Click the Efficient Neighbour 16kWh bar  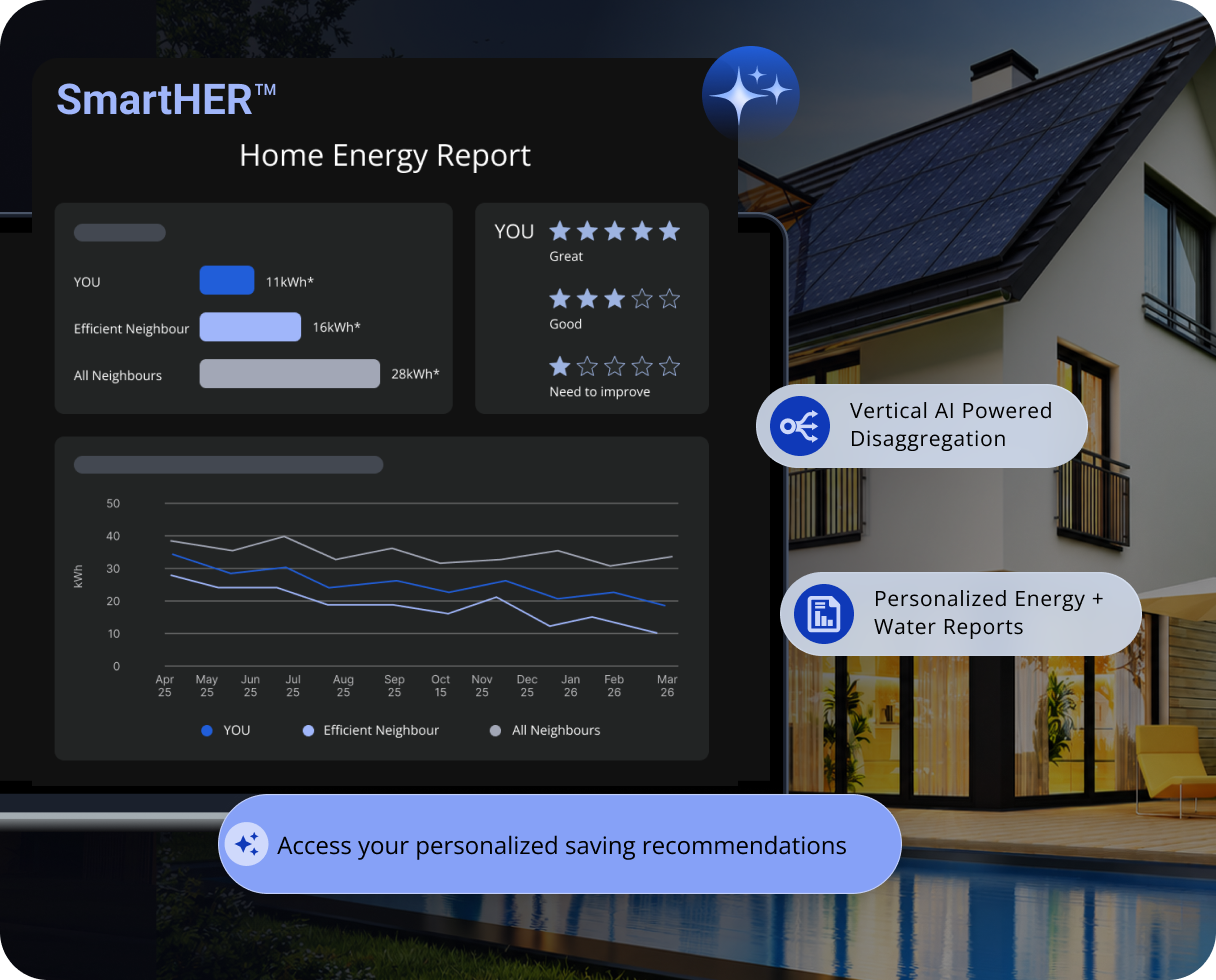coord(250,327)
